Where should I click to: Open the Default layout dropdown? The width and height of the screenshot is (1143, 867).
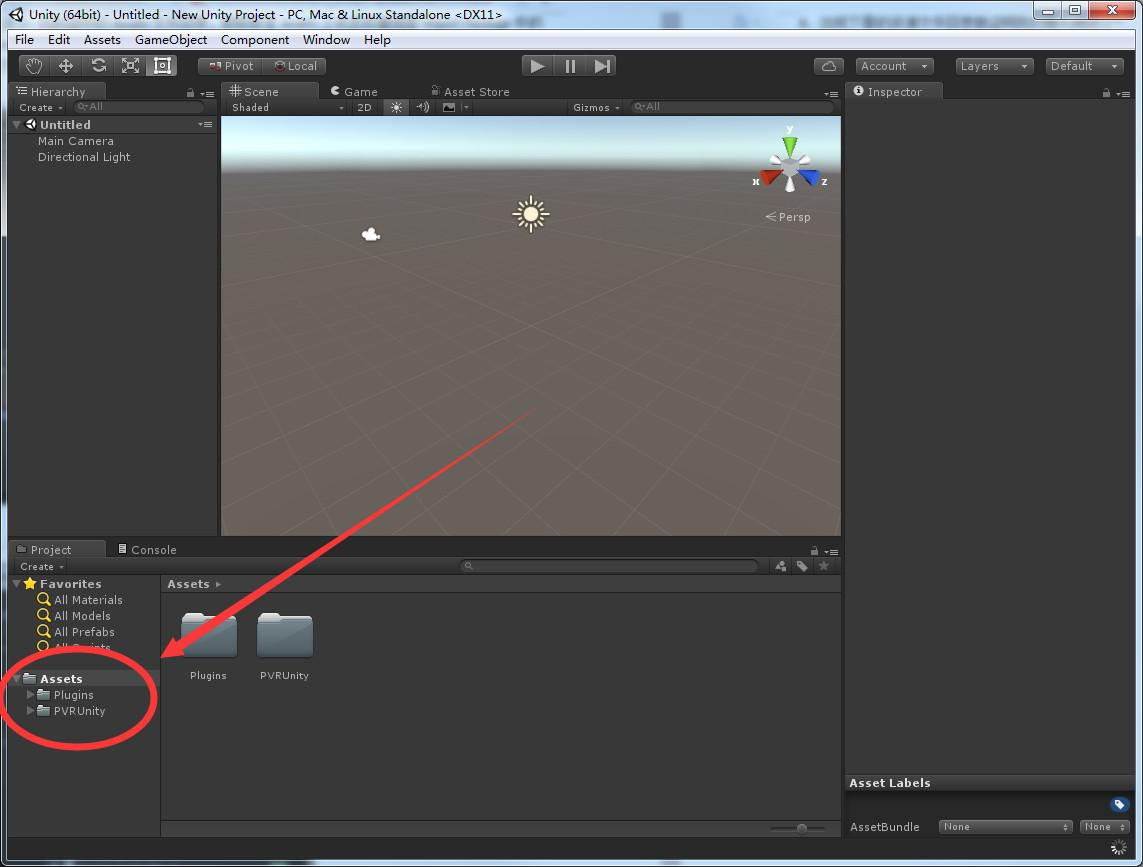(1085, 66)
